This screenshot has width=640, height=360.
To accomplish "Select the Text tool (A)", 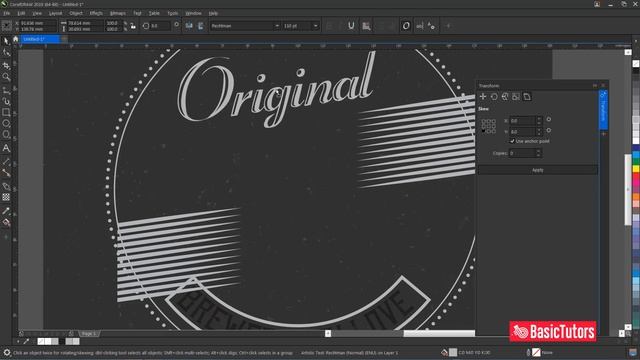I will click(6, 148).
